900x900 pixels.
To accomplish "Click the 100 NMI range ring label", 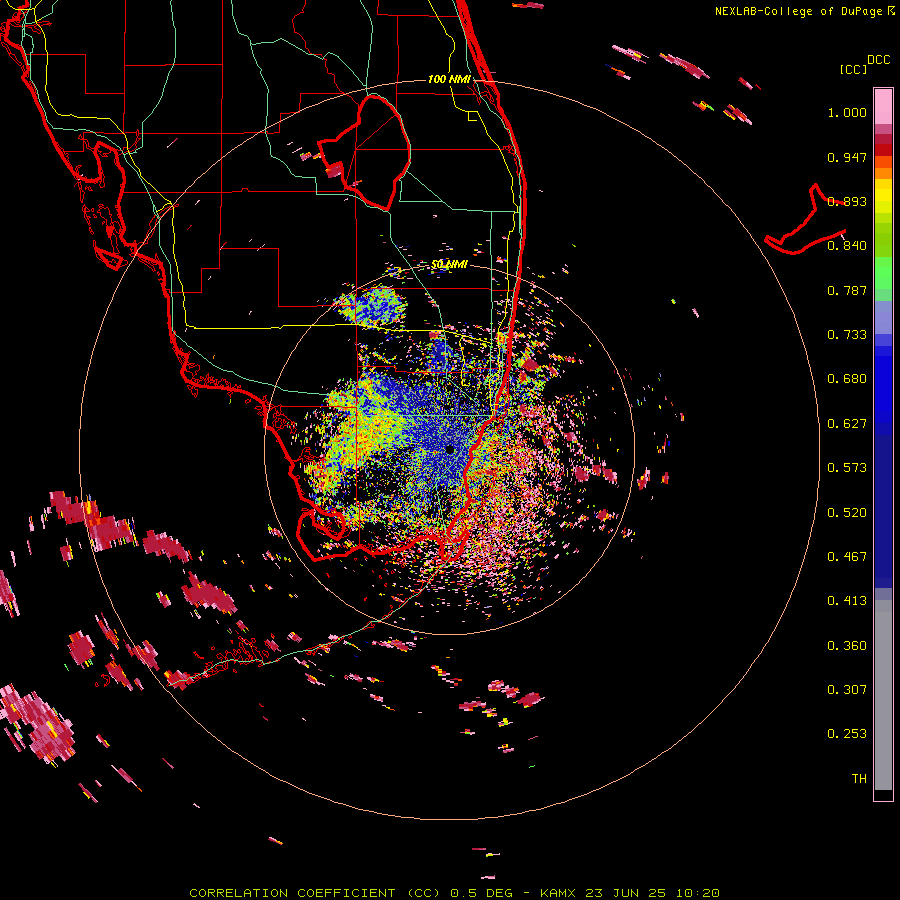I will pyautogui.click(x=449, y=79).
